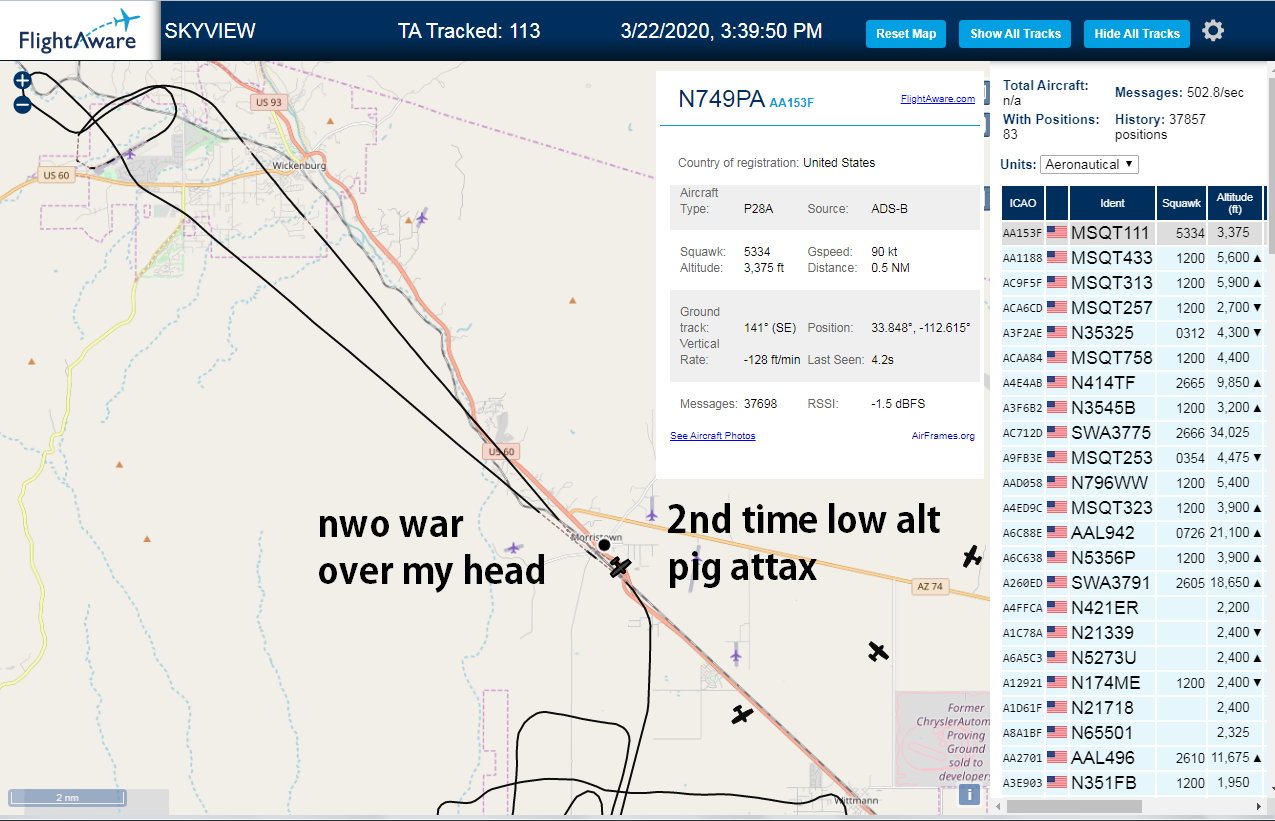Image resolution: width=1275 pixels, height=821 pixels.
Task: Select the MSQT758 aircraft row
Action: [x=1132, y=358]
